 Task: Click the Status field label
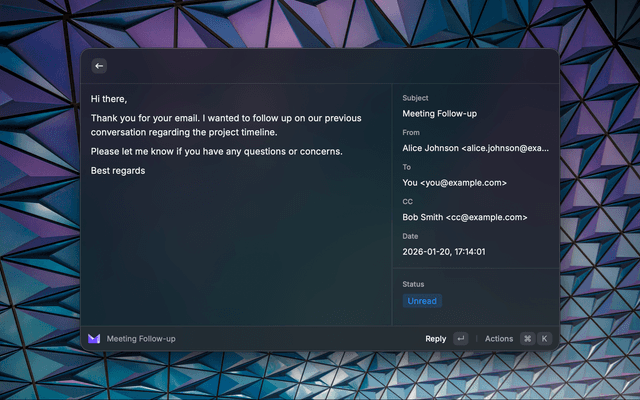tap(414, 284)
